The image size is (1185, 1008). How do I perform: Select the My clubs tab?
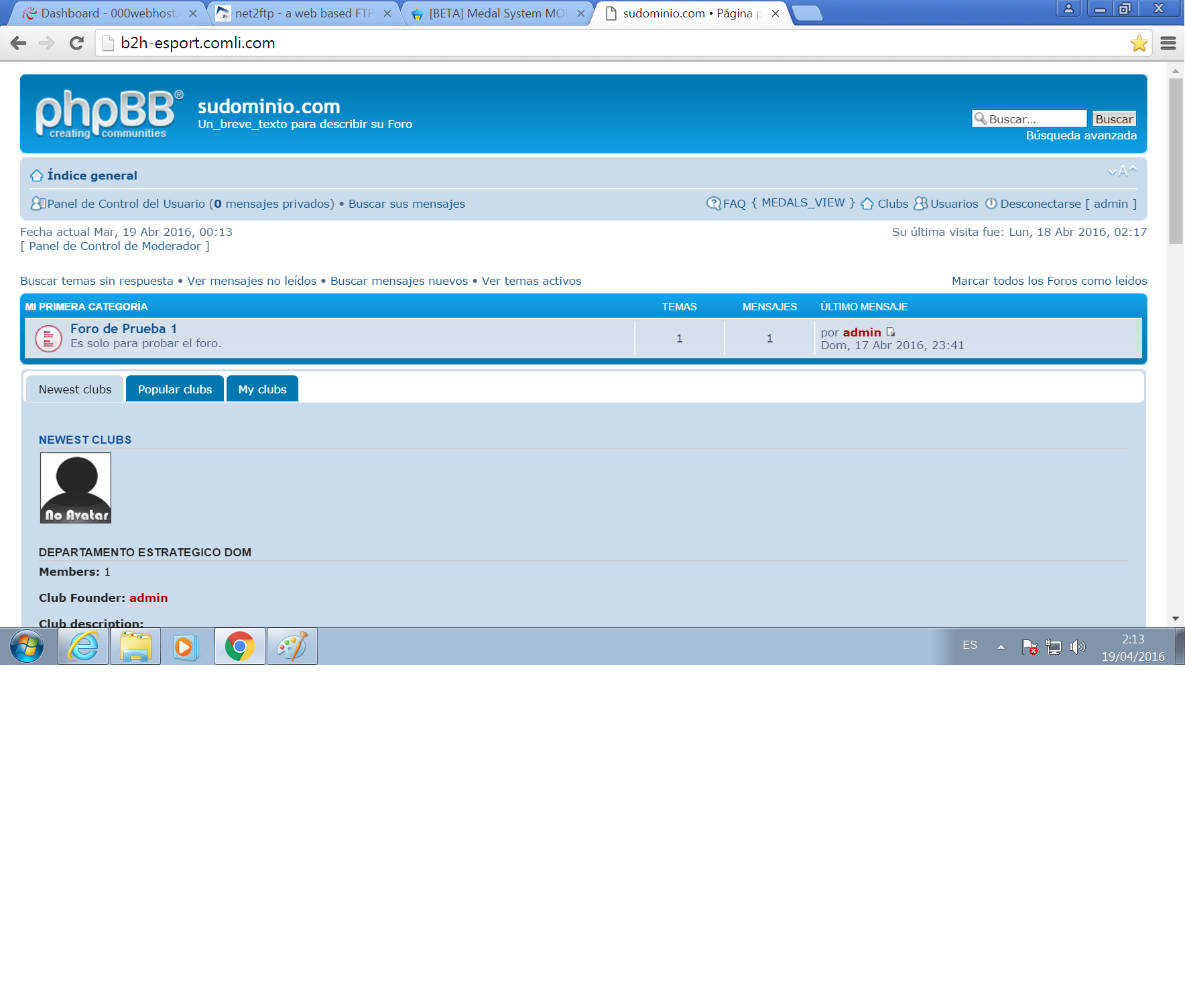tap(262, 389)
